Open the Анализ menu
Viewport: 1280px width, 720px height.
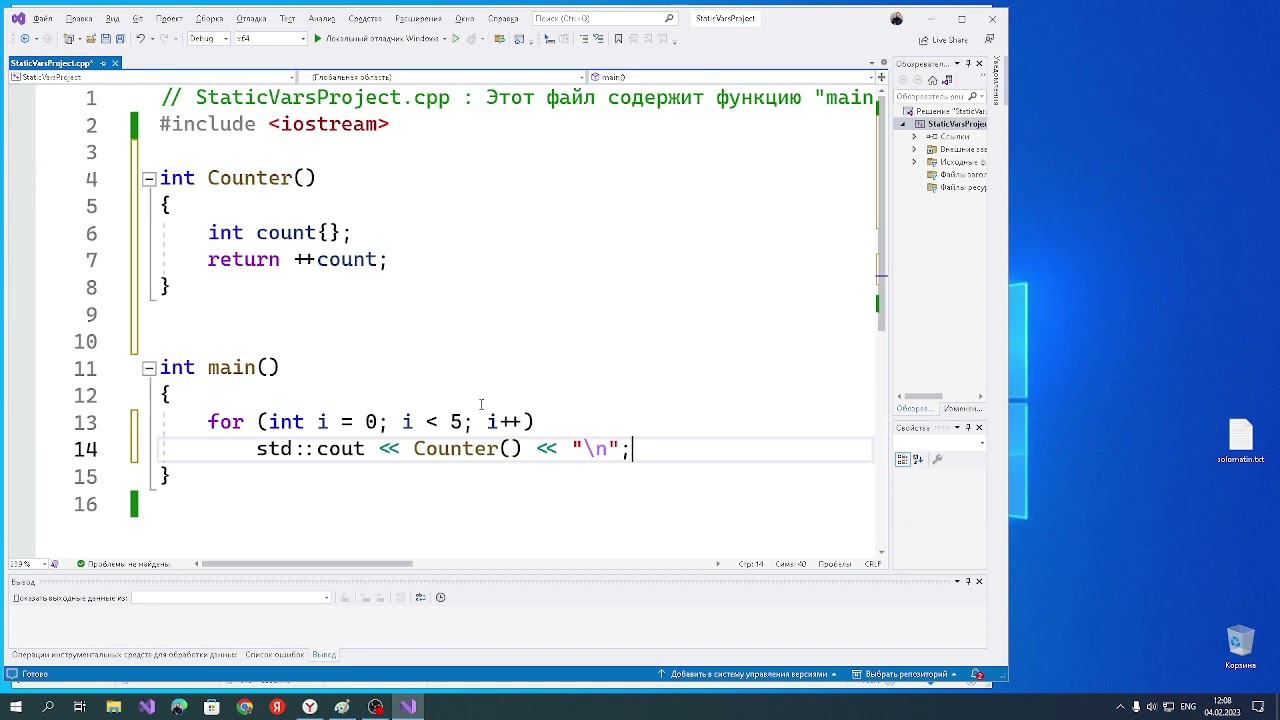click(321, 19)
